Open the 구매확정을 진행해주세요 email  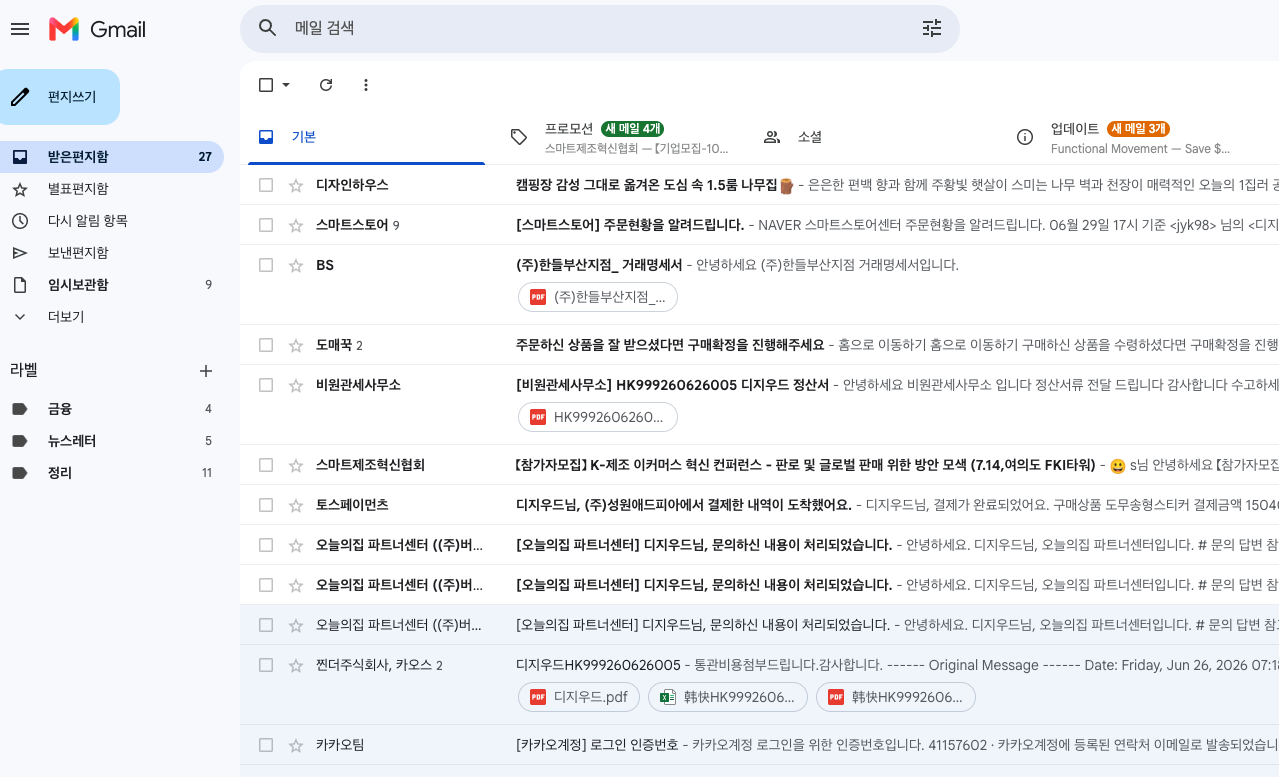(670, 345)
